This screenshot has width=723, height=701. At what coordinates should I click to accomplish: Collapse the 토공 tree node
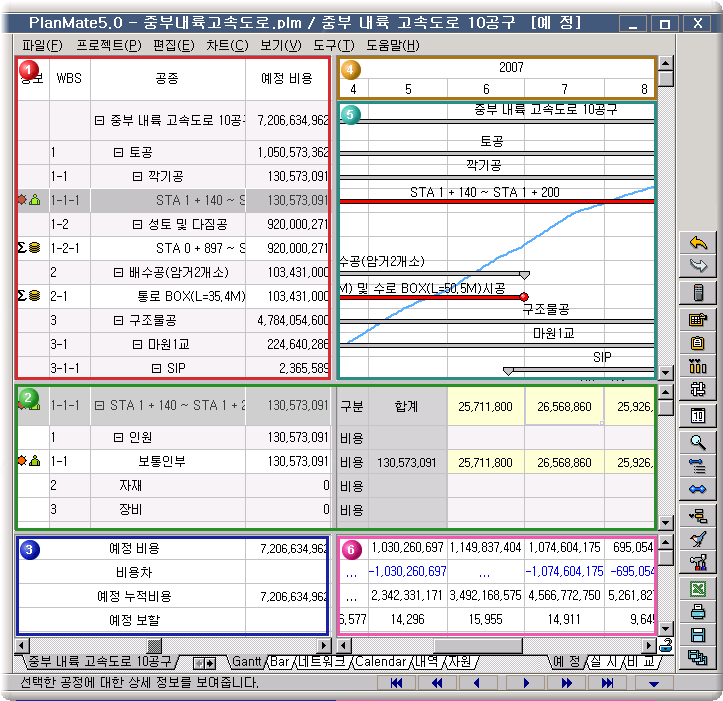119,152
